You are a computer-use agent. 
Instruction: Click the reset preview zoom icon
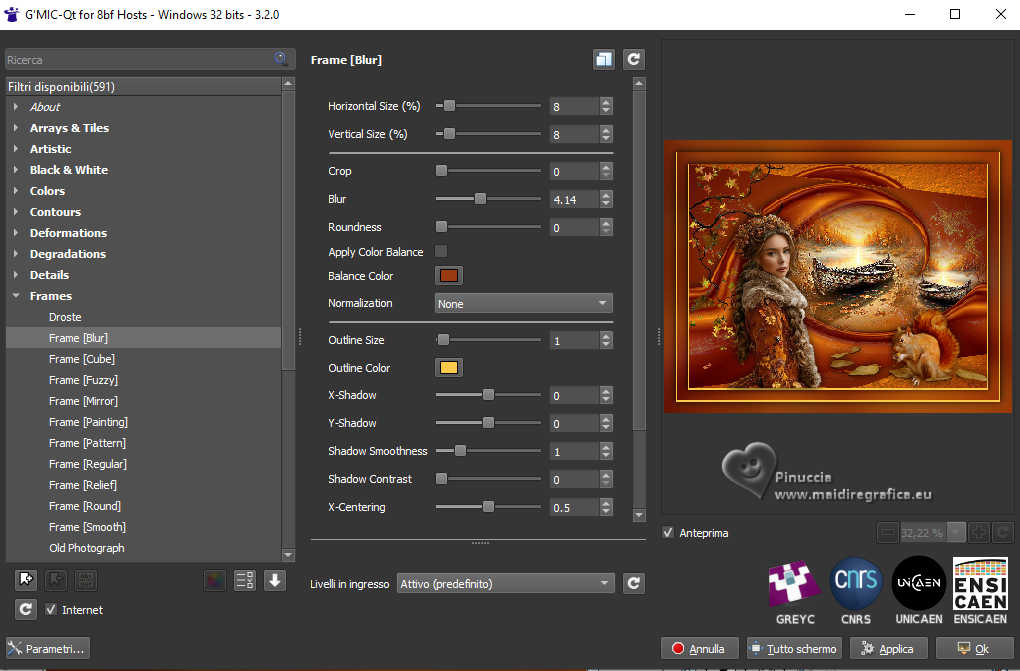1003,532
